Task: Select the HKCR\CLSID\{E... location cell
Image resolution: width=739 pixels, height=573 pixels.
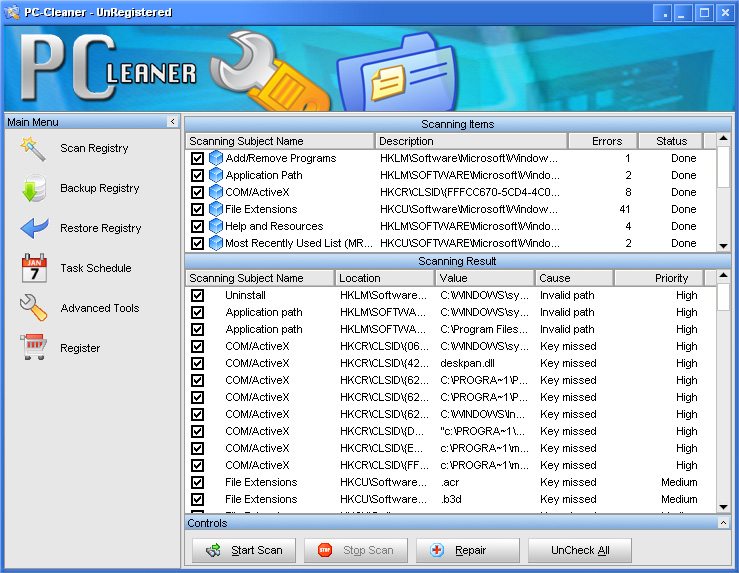Action: 381,448
